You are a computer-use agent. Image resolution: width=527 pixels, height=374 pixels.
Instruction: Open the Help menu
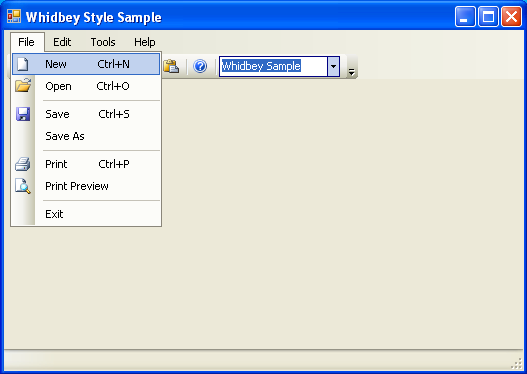(x=145, y=42)
